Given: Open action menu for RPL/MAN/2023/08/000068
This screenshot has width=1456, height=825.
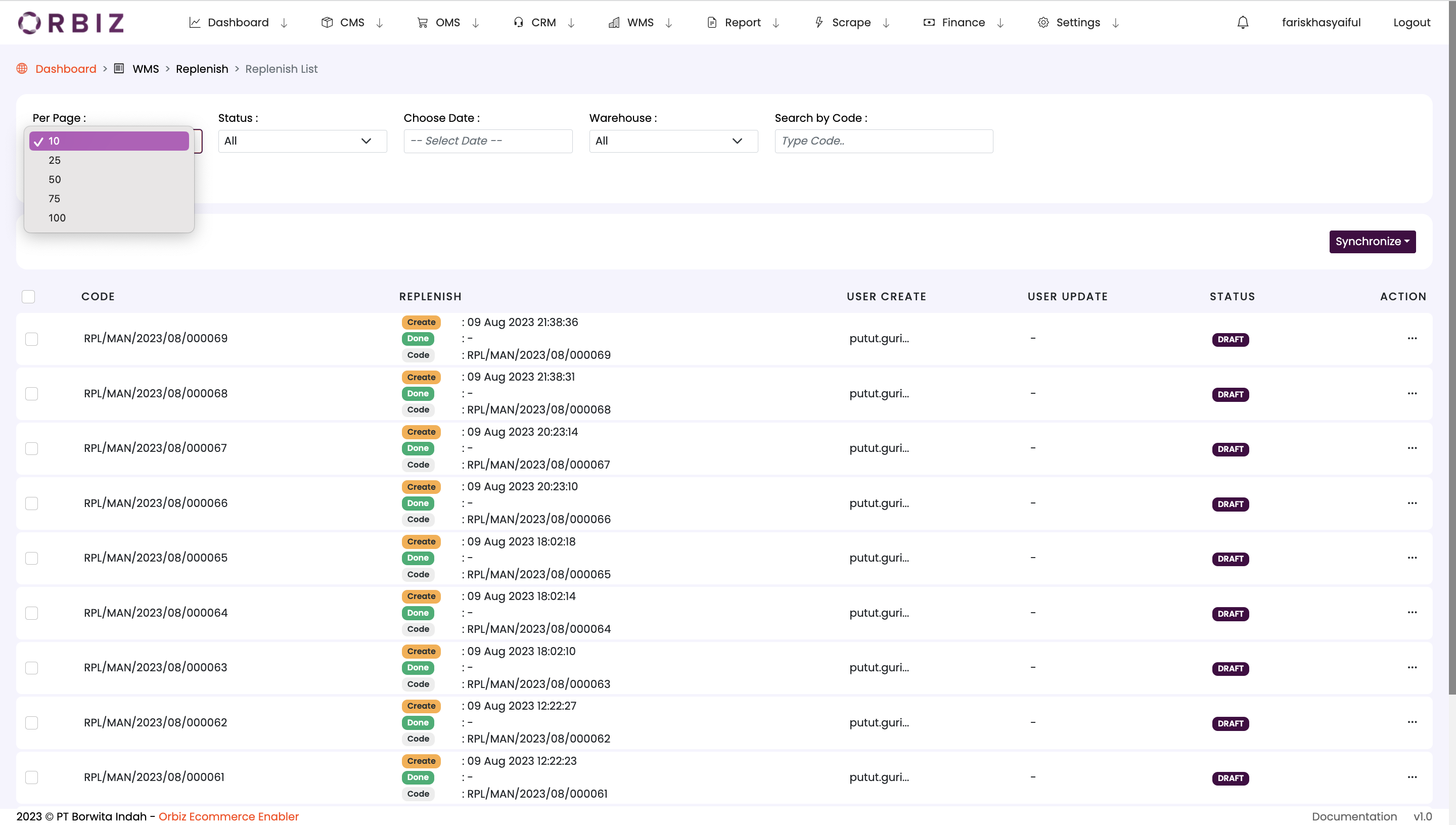Looking at the screenshot, I should (x=1412, y=393).
